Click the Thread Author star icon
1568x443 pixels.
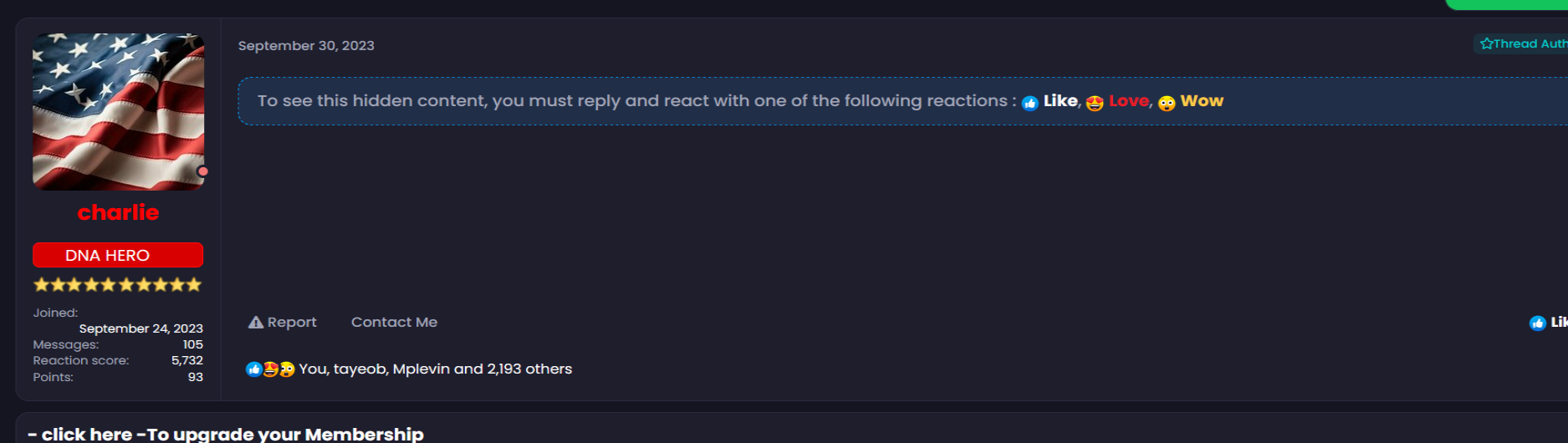1486,43
